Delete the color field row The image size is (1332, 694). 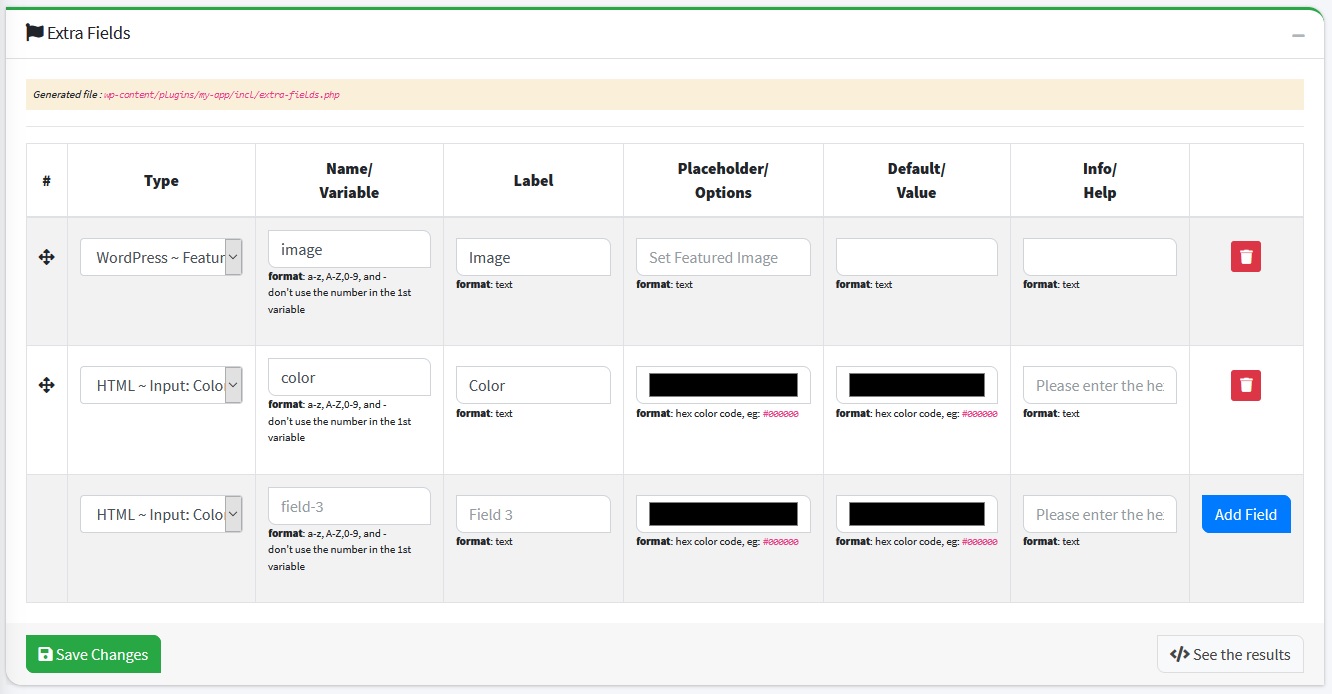pyautogui.click(x=1245, y=385)
